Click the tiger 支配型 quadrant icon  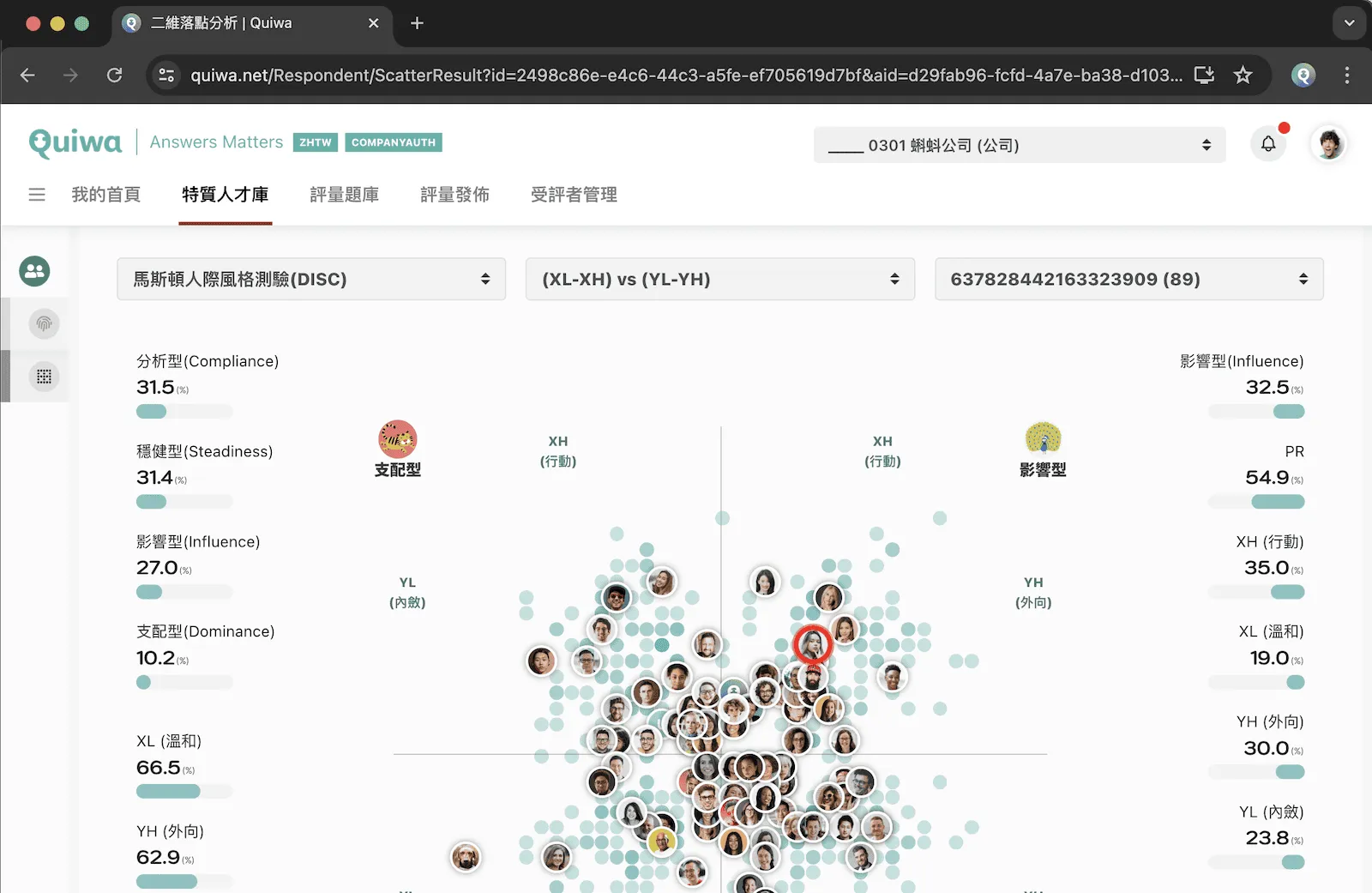[397, 439]
